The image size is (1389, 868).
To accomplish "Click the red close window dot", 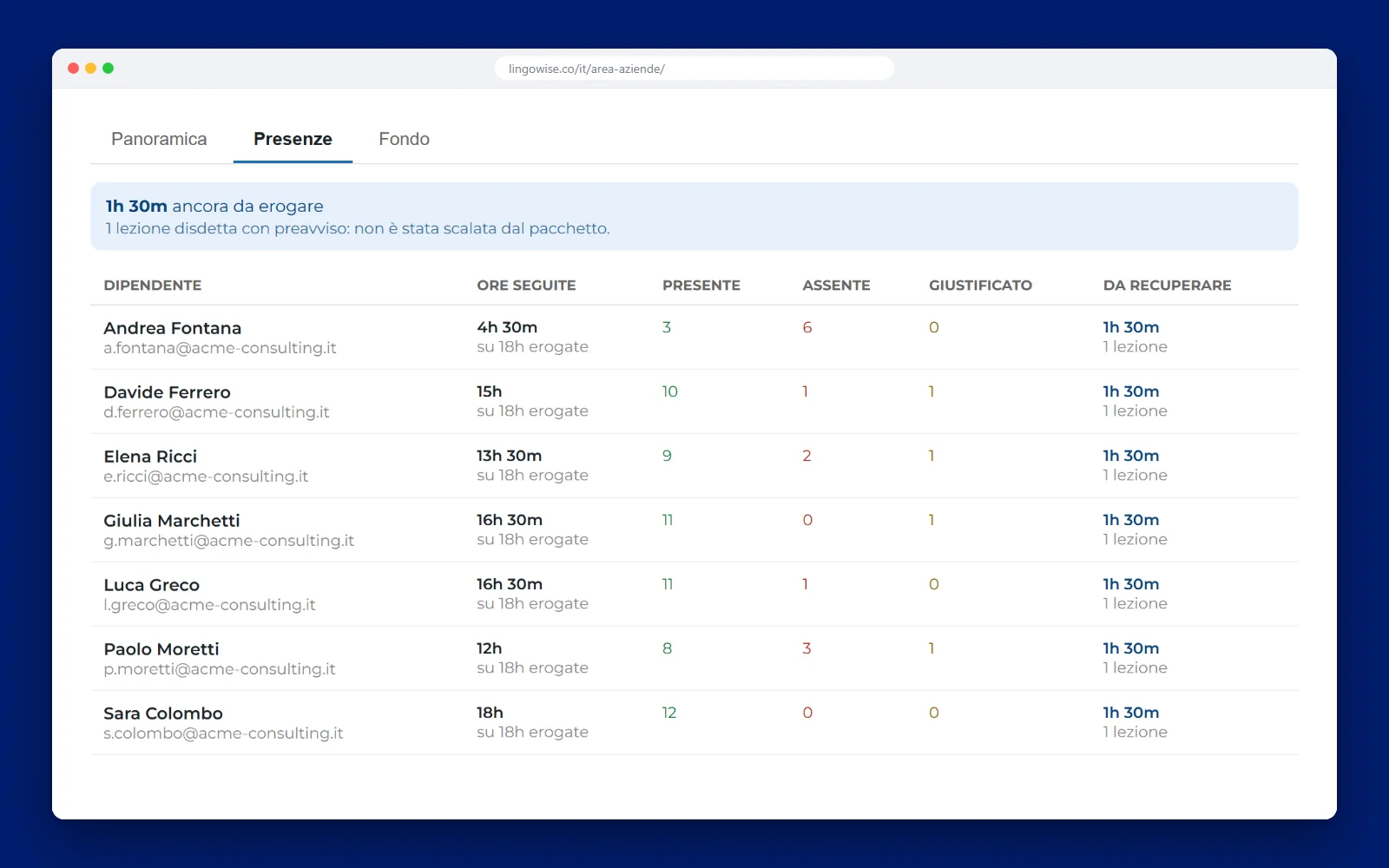I will (74, 69).
